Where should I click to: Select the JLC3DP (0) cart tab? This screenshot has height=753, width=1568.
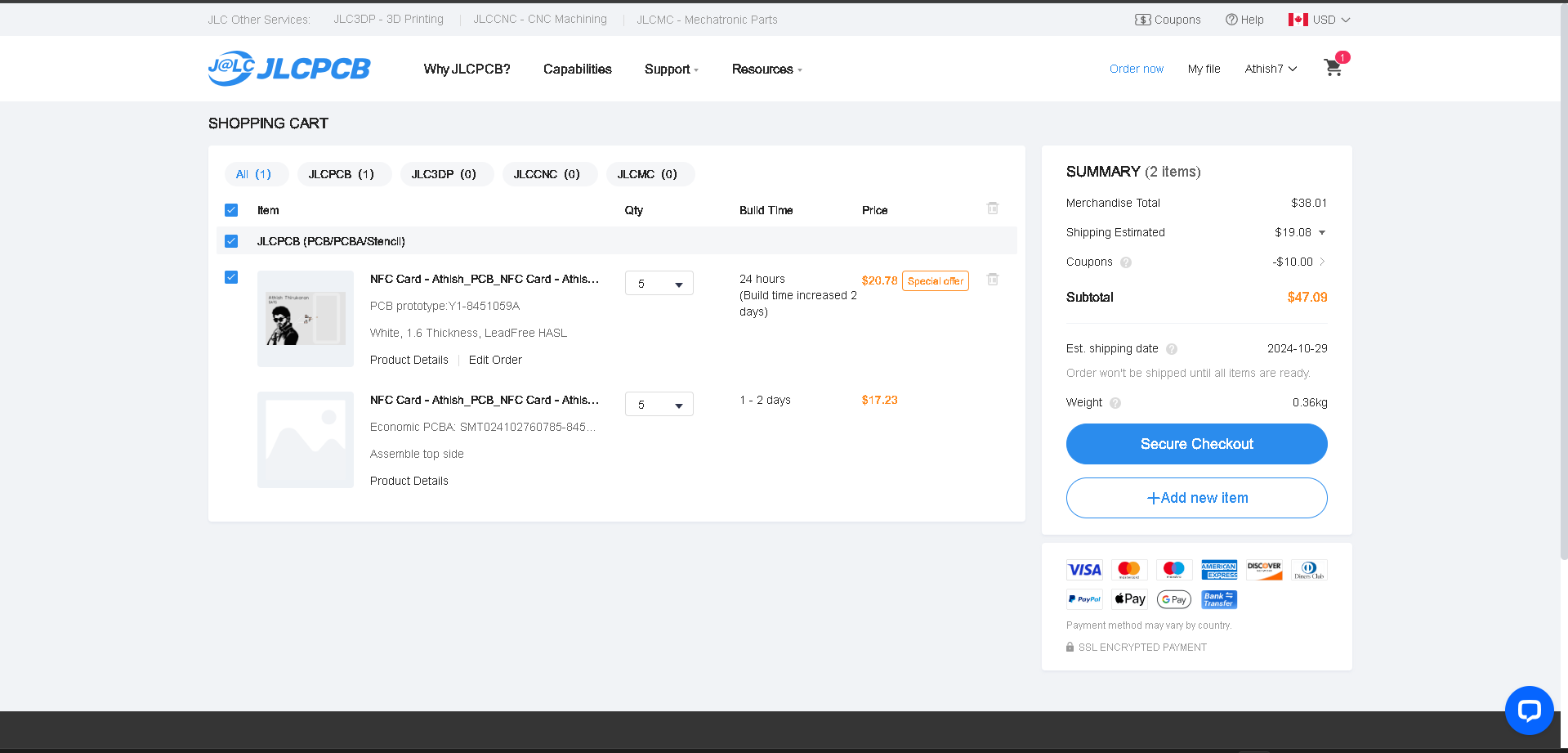click(x=447, y=174)
